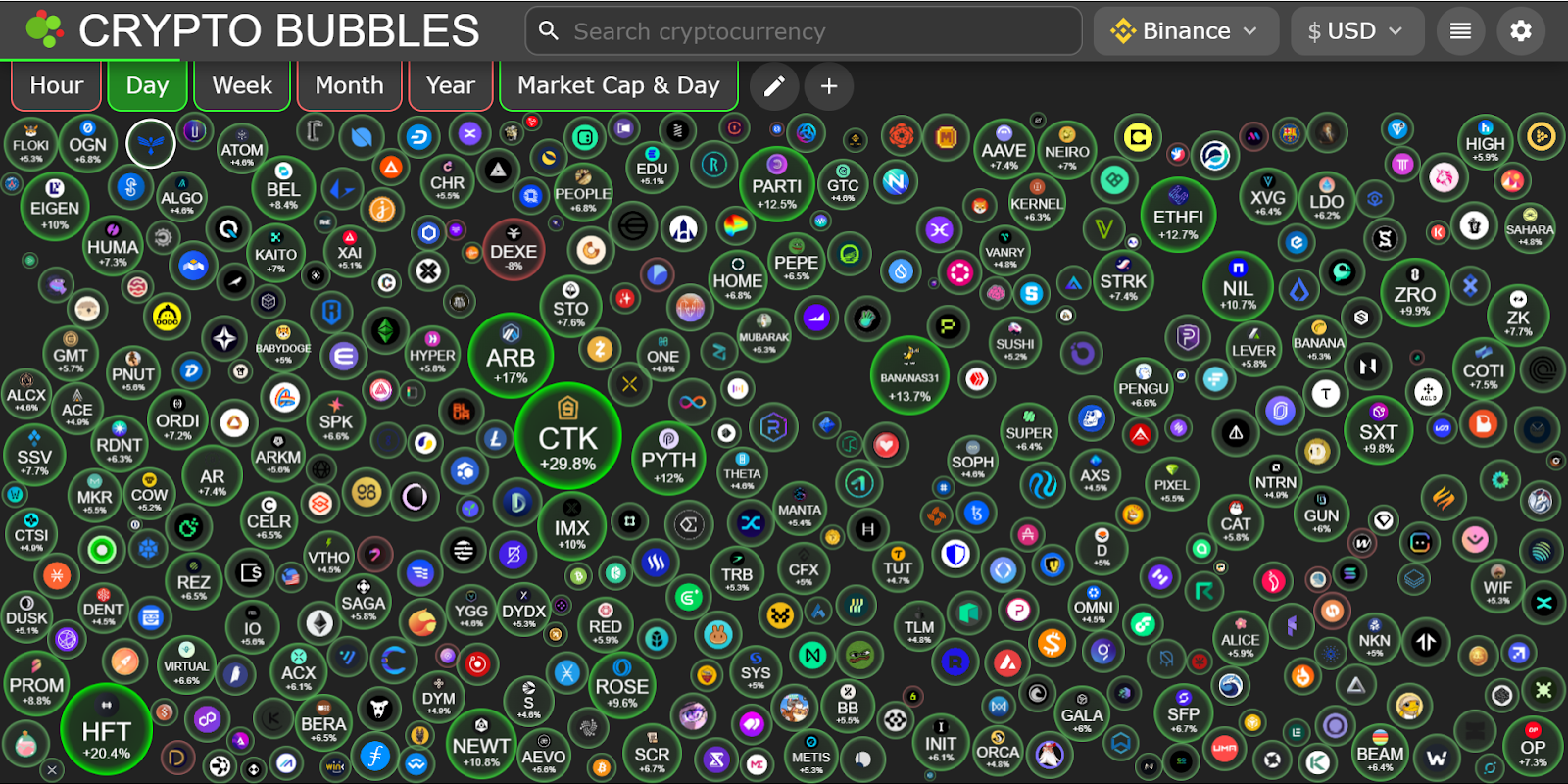Switch to the Year tab

(x=451, y=85)
